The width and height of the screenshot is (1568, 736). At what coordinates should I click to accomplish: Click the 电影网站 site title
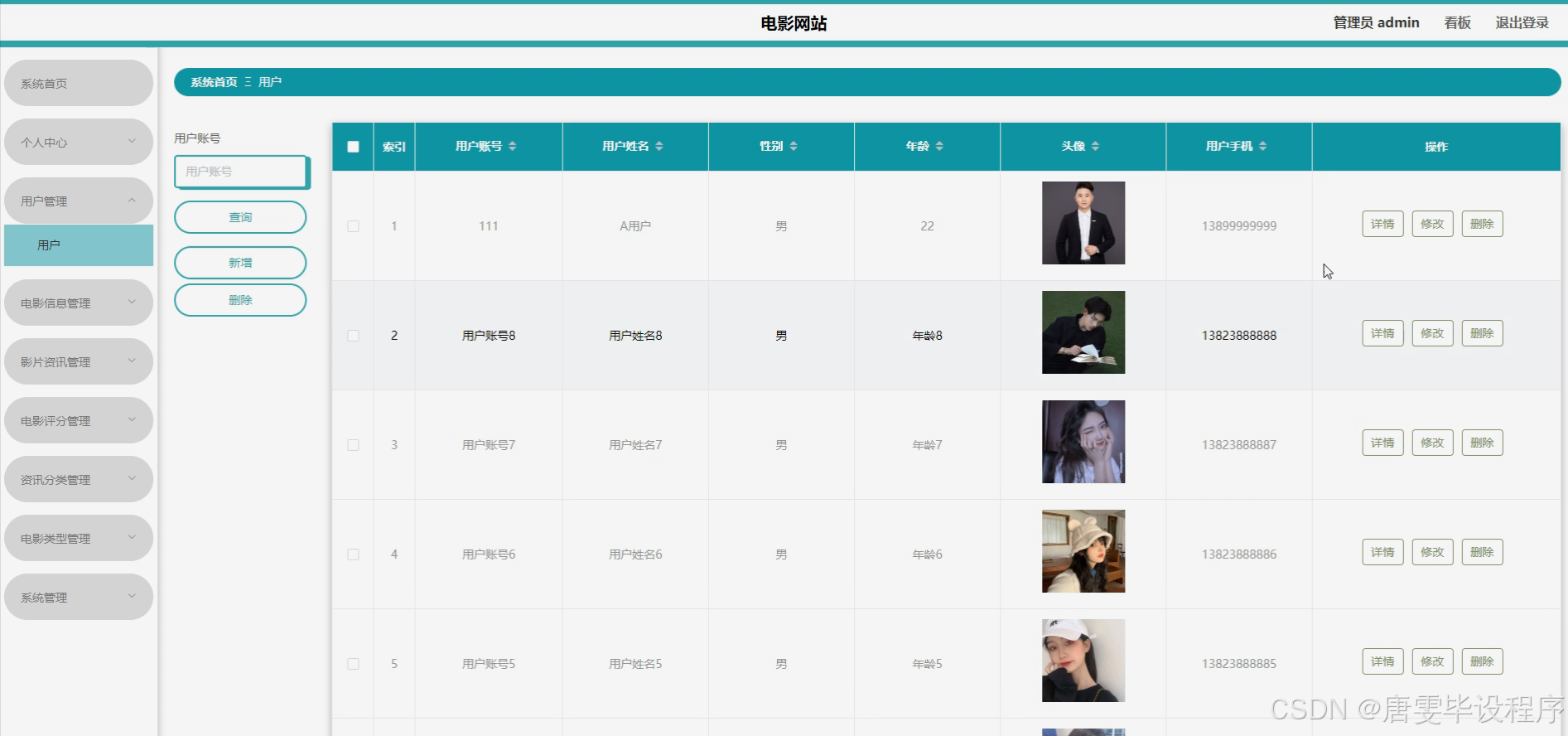click(794, 23)
